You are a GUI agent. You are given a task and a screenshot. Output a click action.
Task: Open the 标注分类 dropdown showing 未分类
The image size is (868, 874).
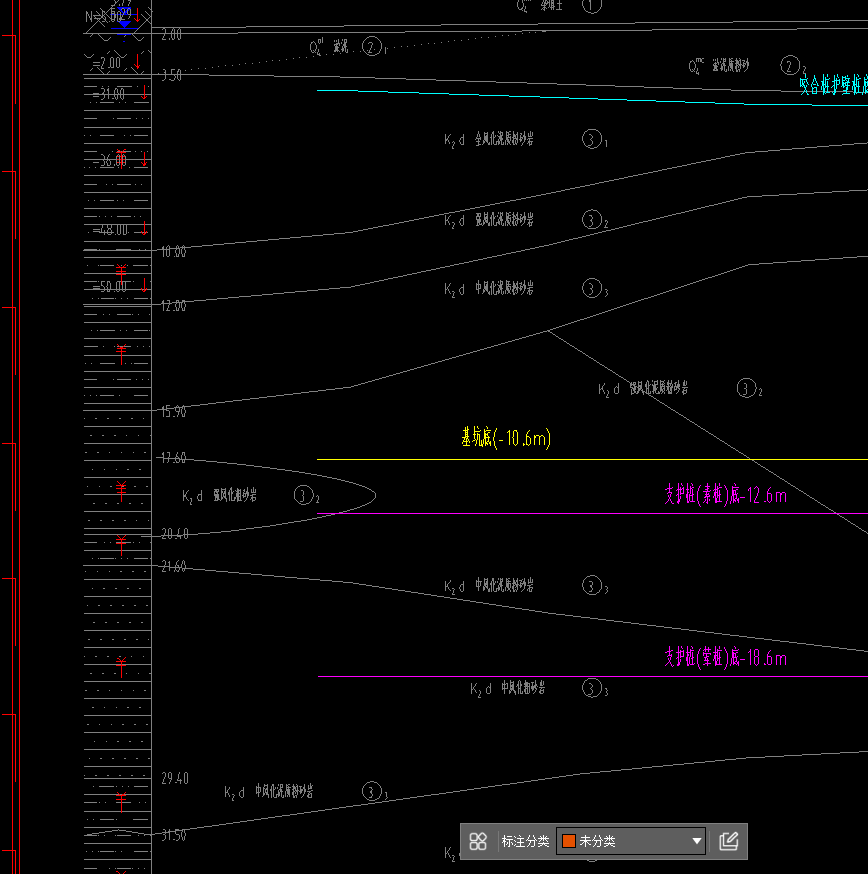coord(631,841)
